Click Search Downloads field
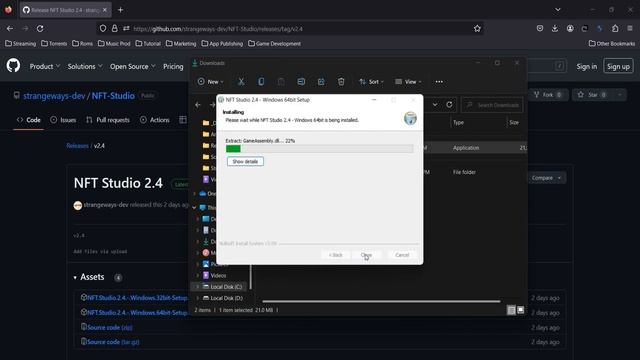 click(492, 105)
